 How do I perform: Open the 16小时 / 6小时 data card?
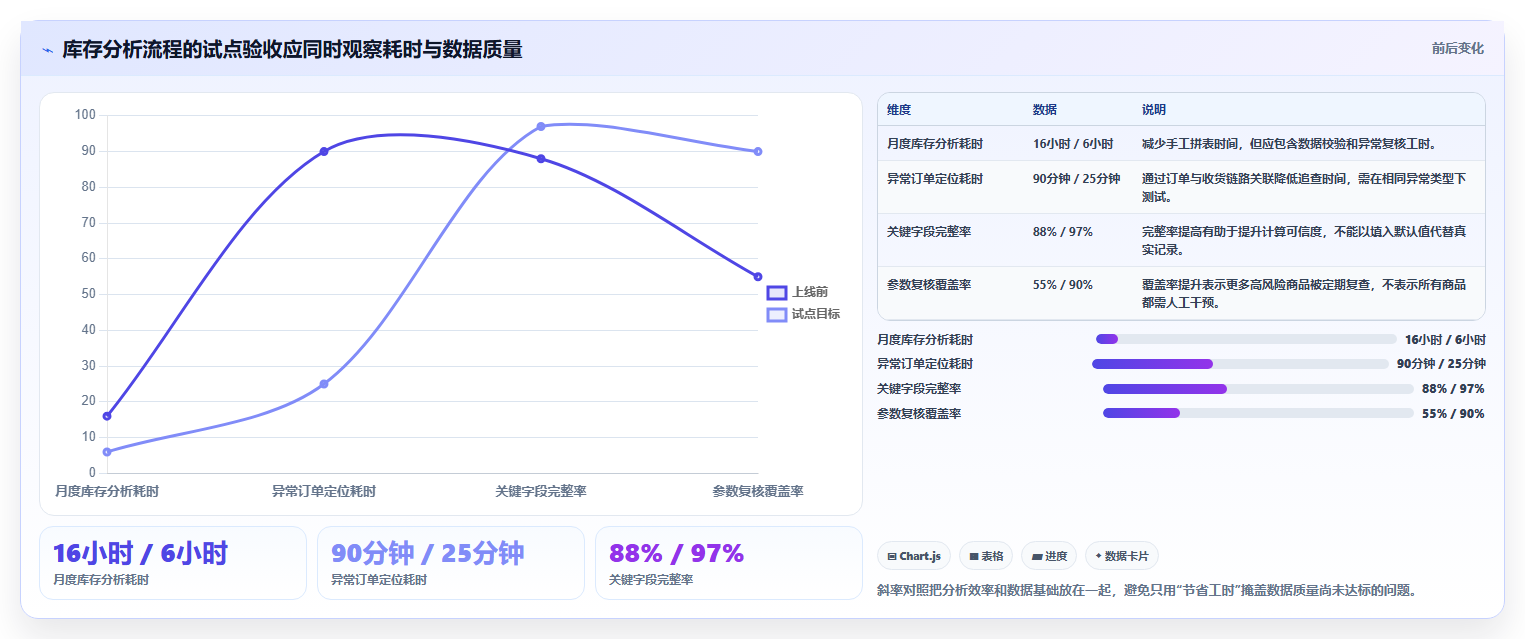click(x=173, y=563)
